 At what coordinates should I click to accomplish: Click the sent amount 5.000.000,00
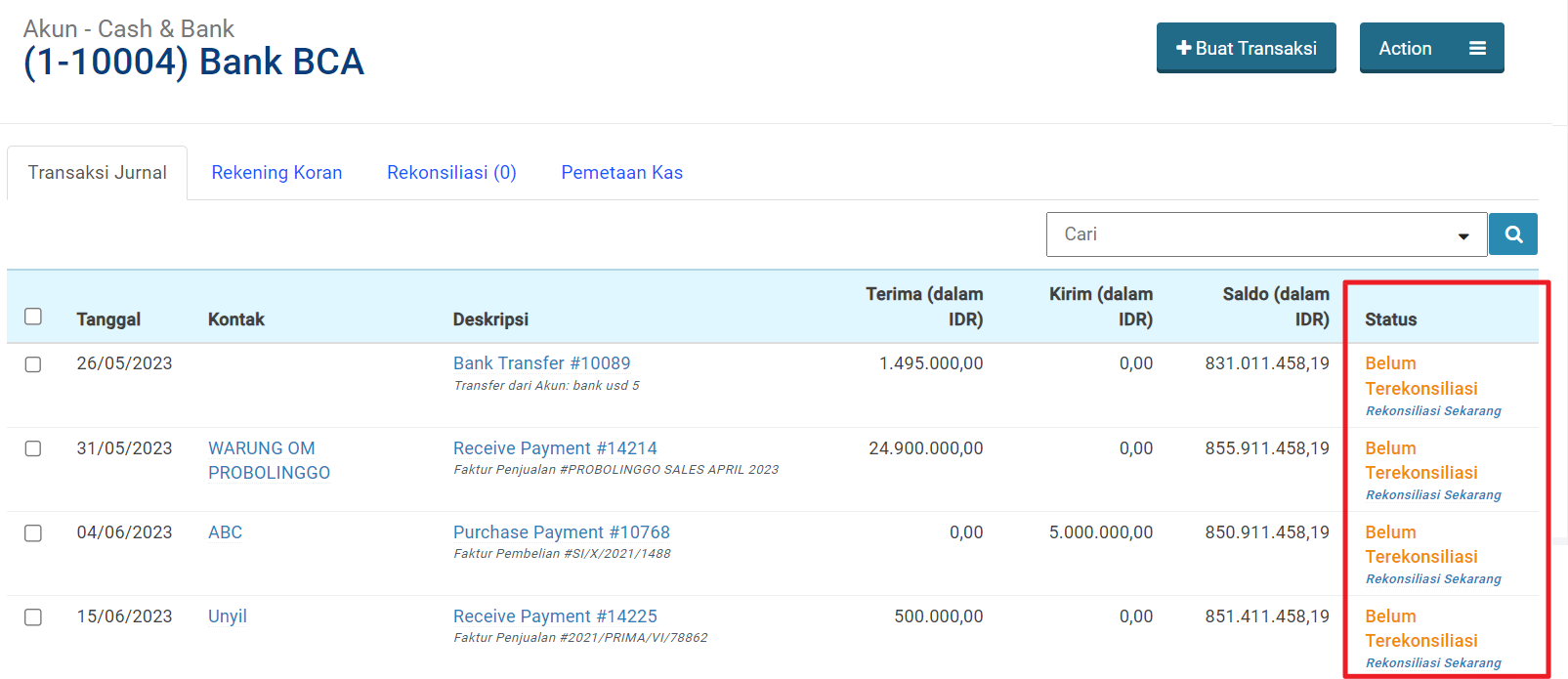click(x=1101, y=532)
